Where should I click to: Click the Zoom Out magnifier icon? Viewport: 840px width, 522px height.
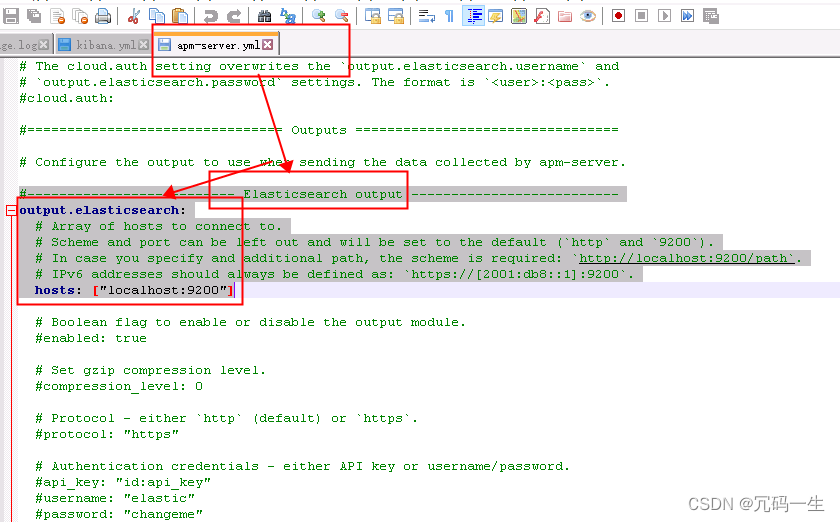click(341, 16)
